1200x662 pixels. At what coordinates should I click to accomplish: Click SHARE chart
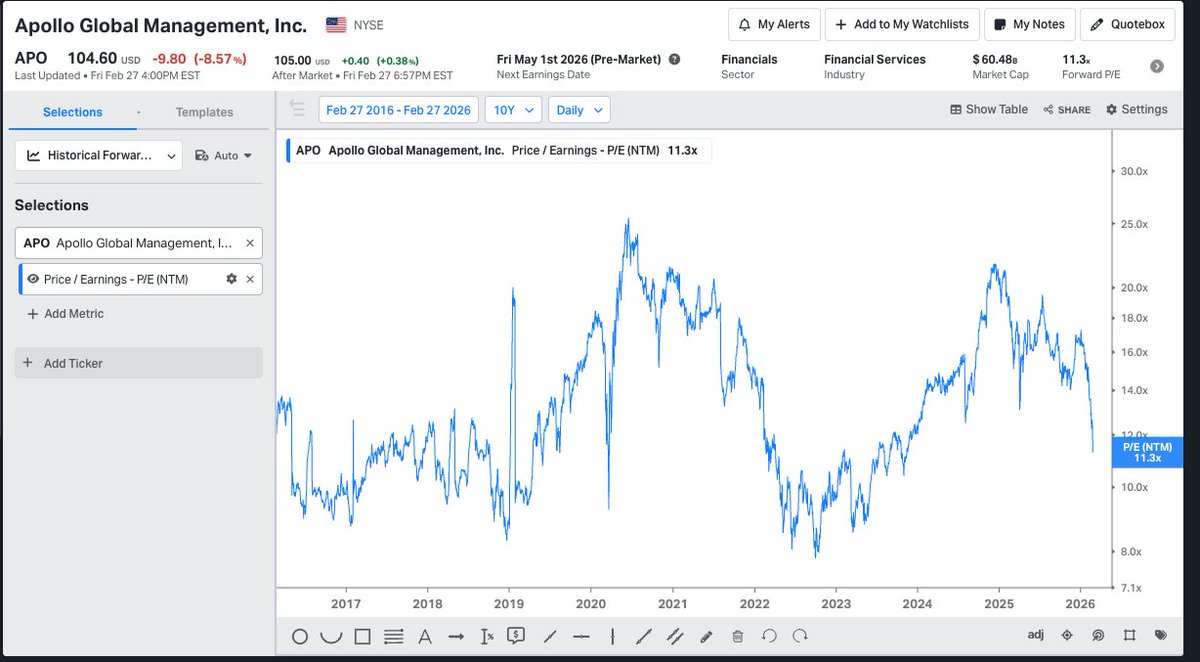pos(1067,110)
